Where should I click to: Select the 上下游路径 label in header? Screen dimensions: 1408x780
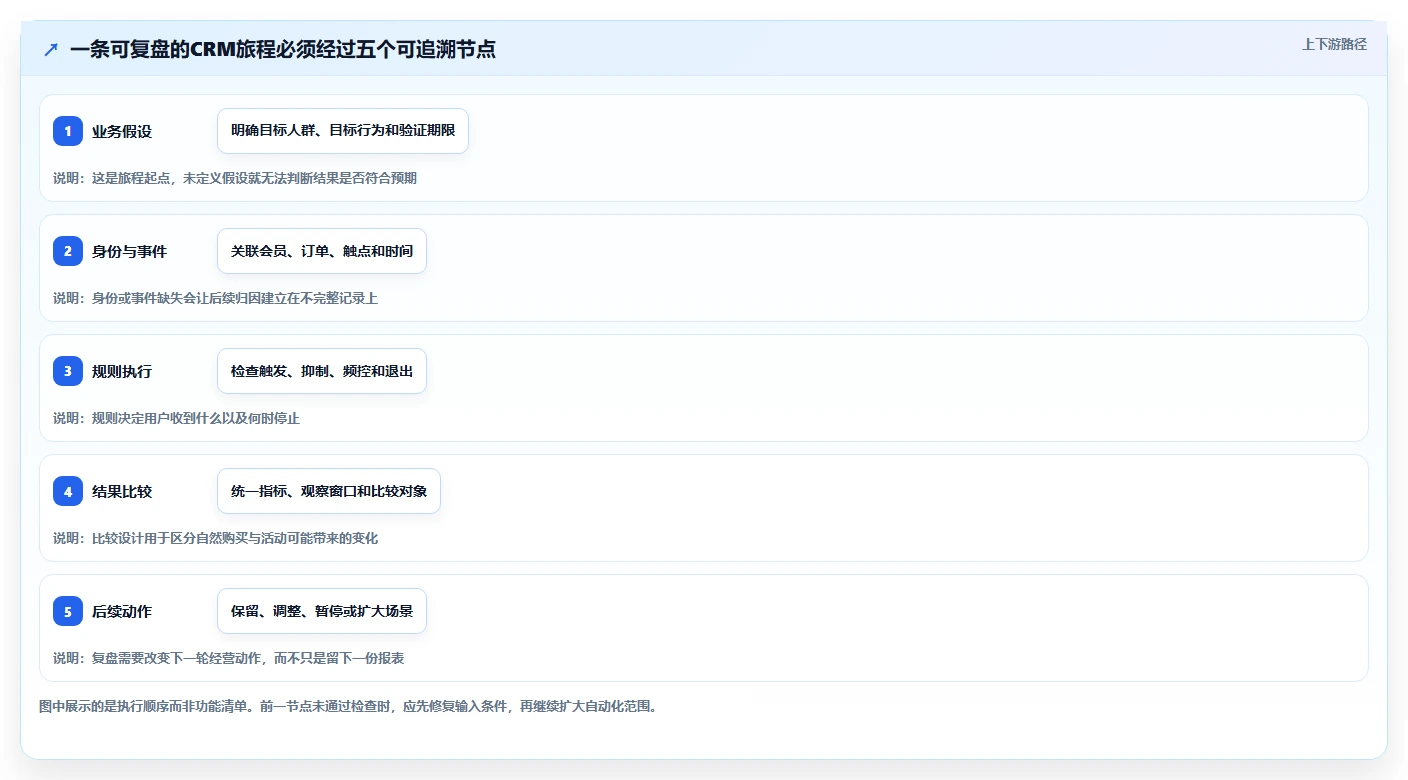1334,44
